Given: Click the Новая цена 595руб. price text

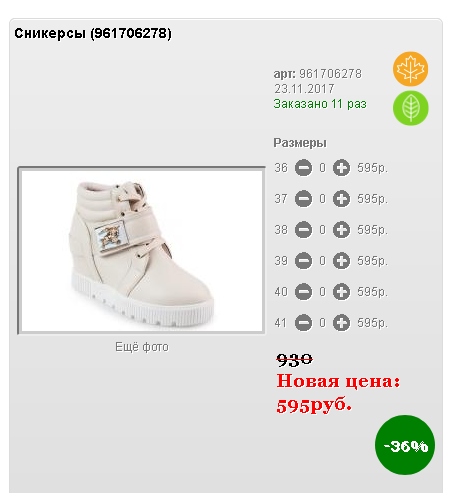Looking at the screenshot, I should click(x=338, y=393).
